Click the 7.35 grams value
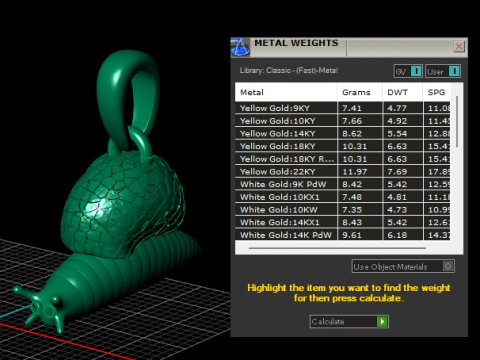The width and height of the screenshot is (480, 360). tap(352, 209)
